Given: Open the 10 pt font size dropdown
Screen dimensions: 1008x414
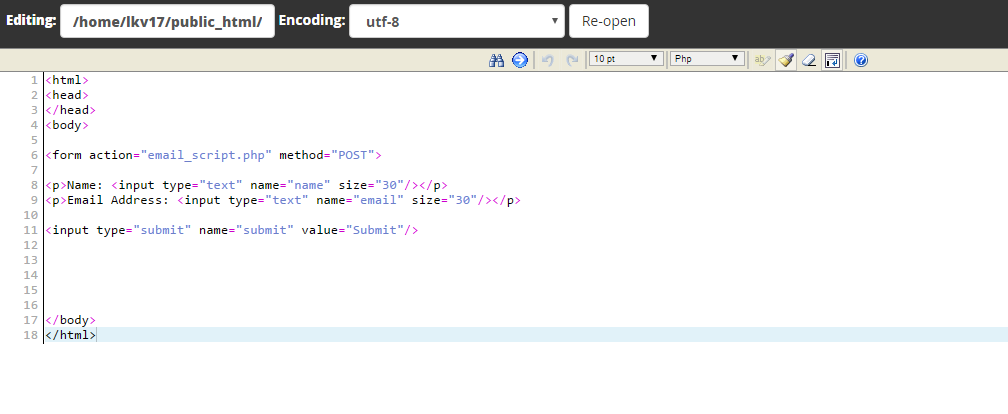Looking at the screenshot, I should click(626, 59).
